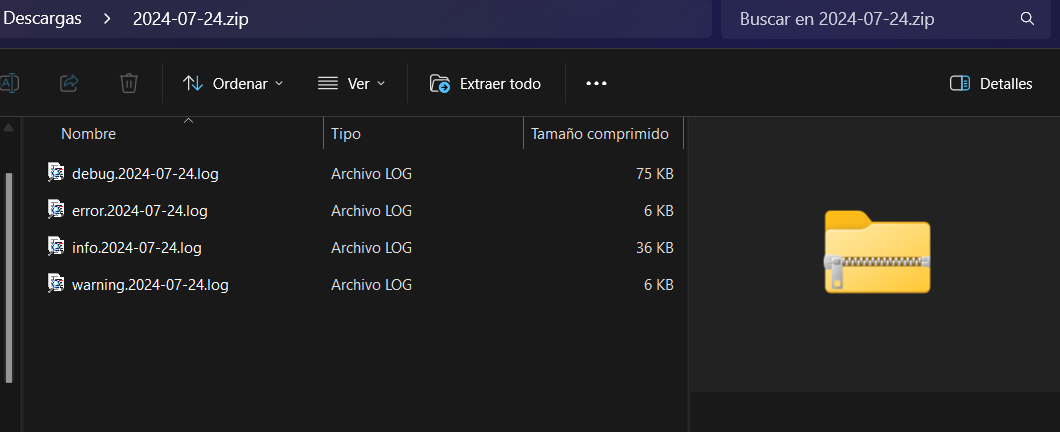
Task: Sort by the Nombre column header
Action: pos(88,134)
